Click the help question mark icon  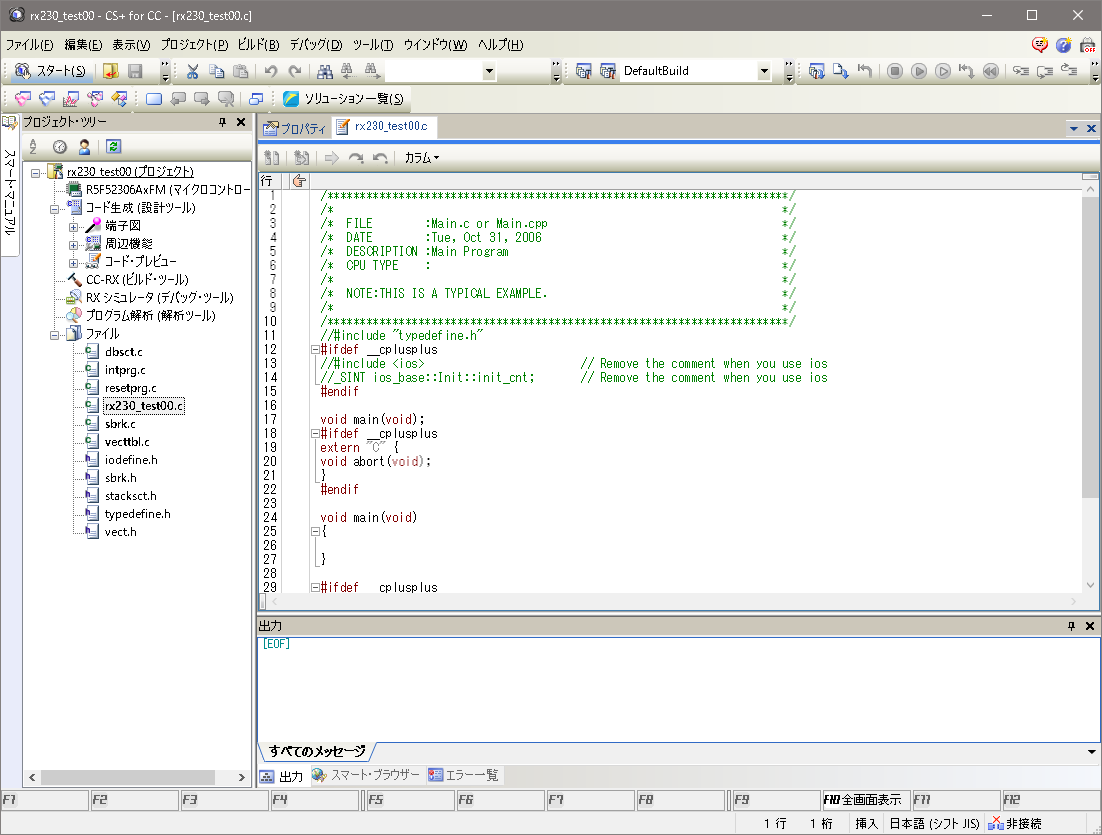[x=1063, y=45]
